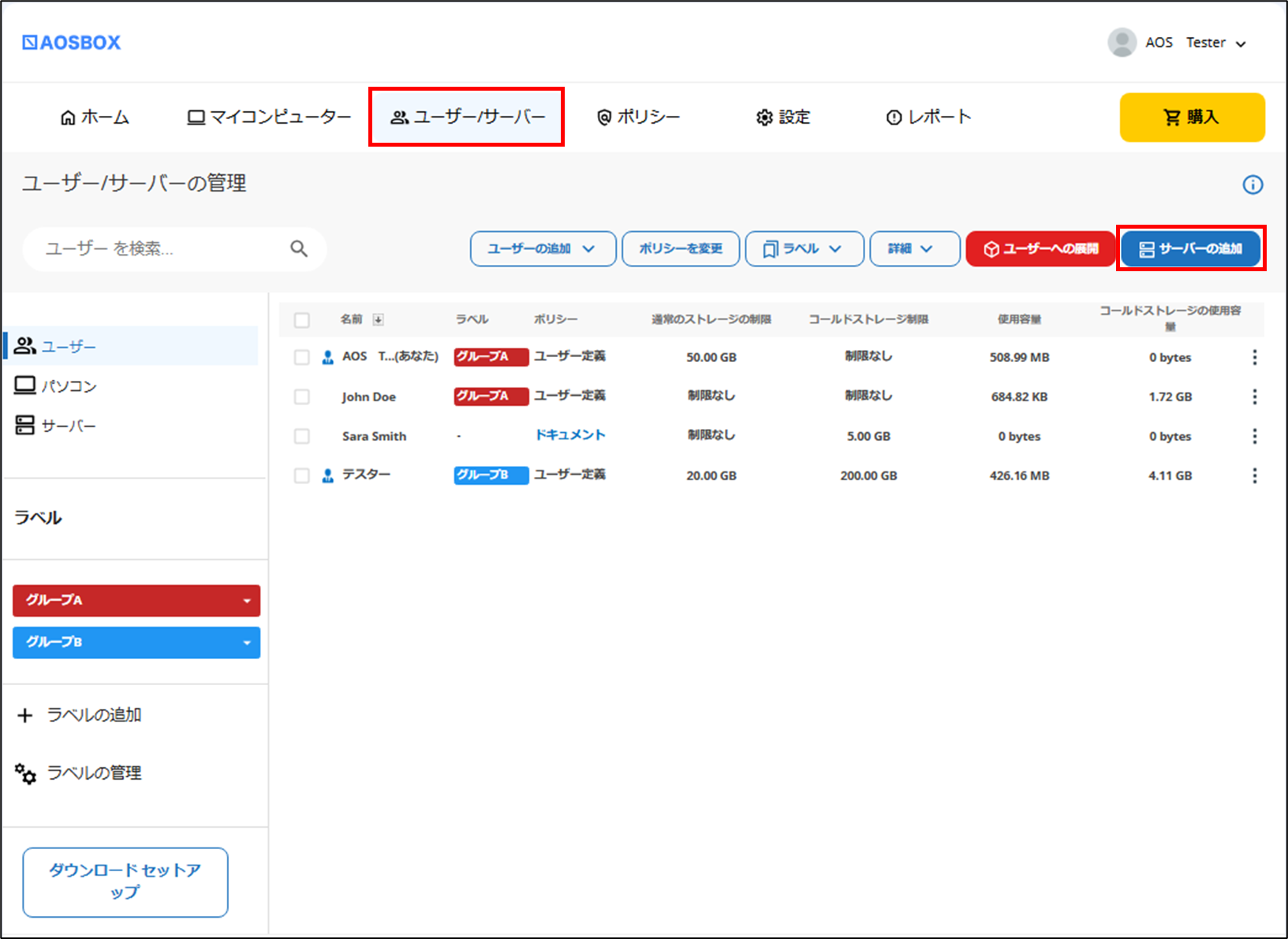This screenshot has height=939, width=1288.
Task: Click the gears icon for ラベルの管理
Action: click(x=25, y=773)
